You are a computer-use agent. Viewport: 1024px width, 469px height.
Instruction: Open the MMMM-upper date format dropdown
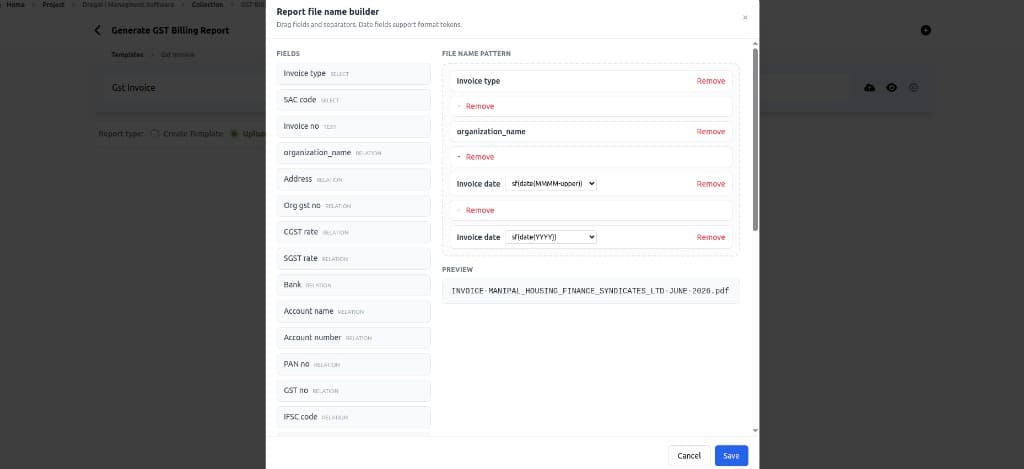pyautogui.click(x=551, y=184)
